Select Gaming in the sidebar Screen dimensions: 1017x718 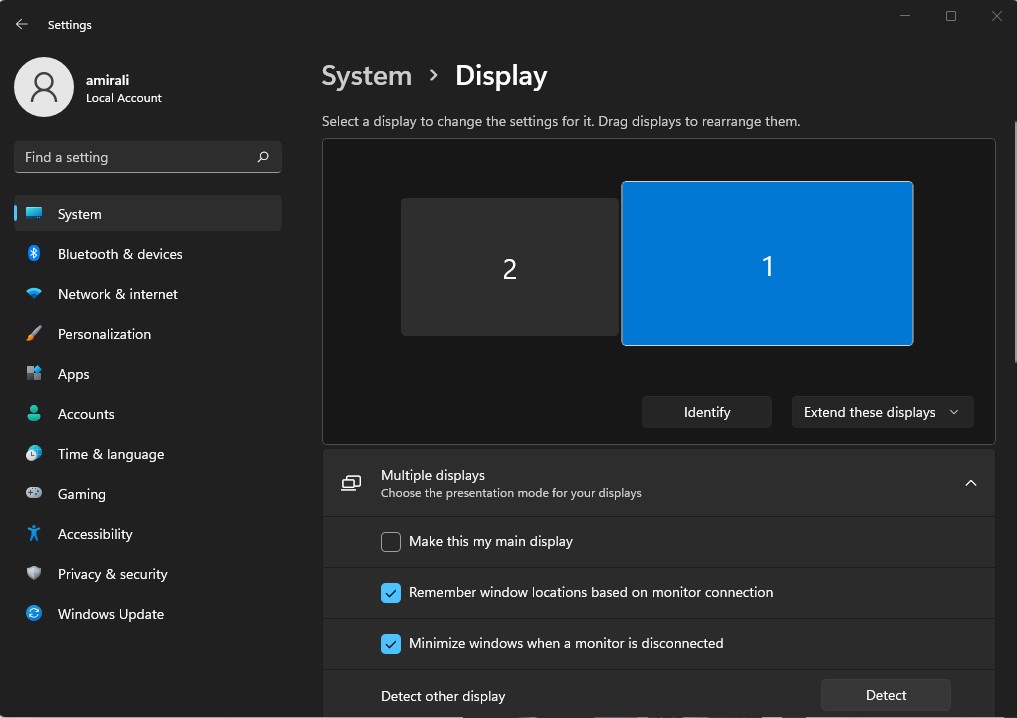tap(148, 494)
